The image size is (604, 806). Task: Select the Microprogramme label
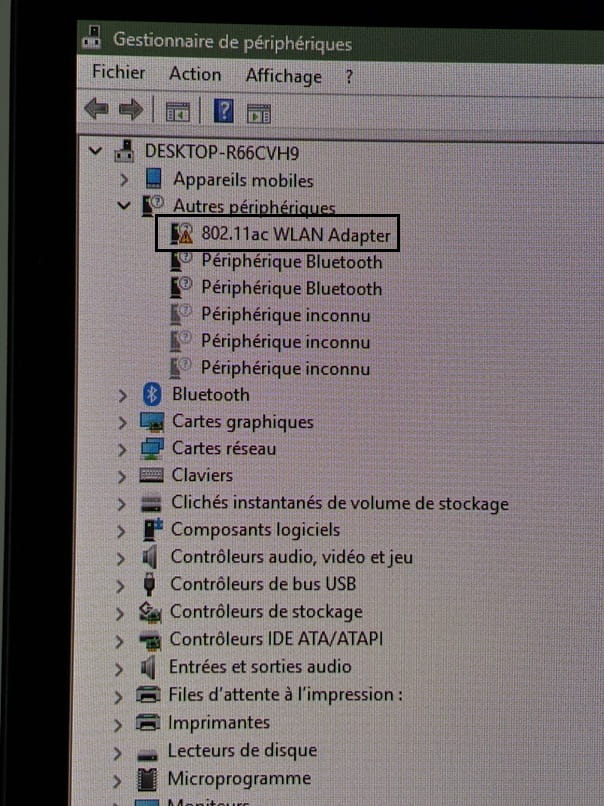pos(239,779)
